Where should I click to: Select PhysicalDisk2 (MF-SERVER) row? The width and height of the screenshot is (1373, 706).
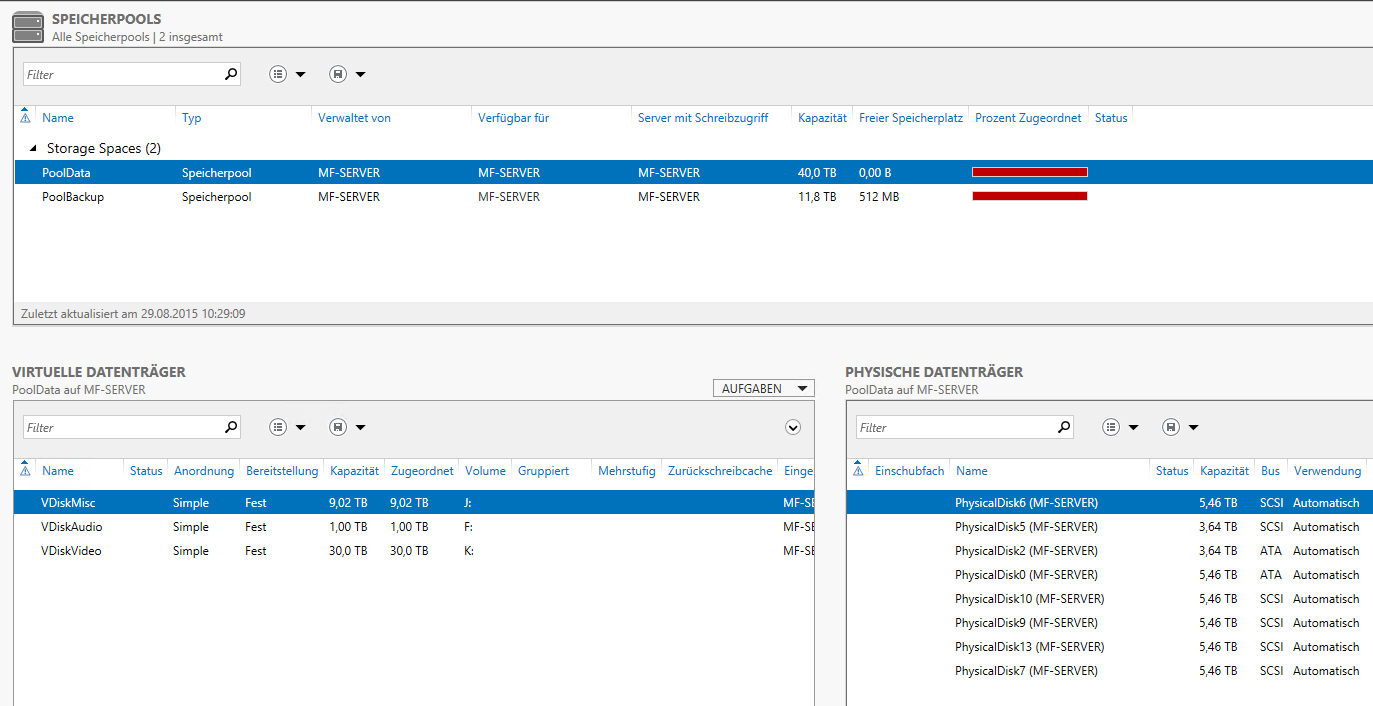[1110, 550]
